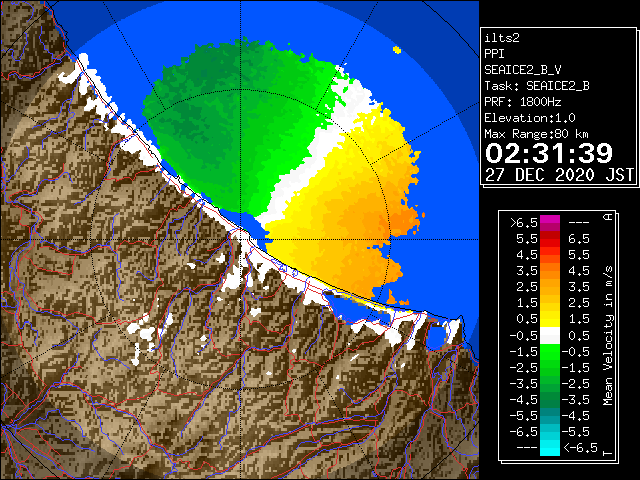Click the "-6.5" label in left legend column

tap(524, 431)
